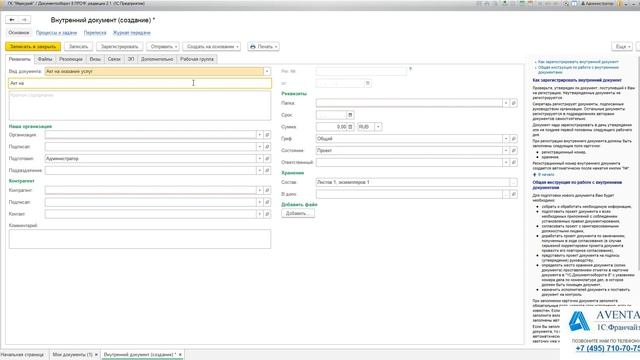
Task: Close the Внутренний документ (создание) bottom tab
Action: click(x=180, y=355)
